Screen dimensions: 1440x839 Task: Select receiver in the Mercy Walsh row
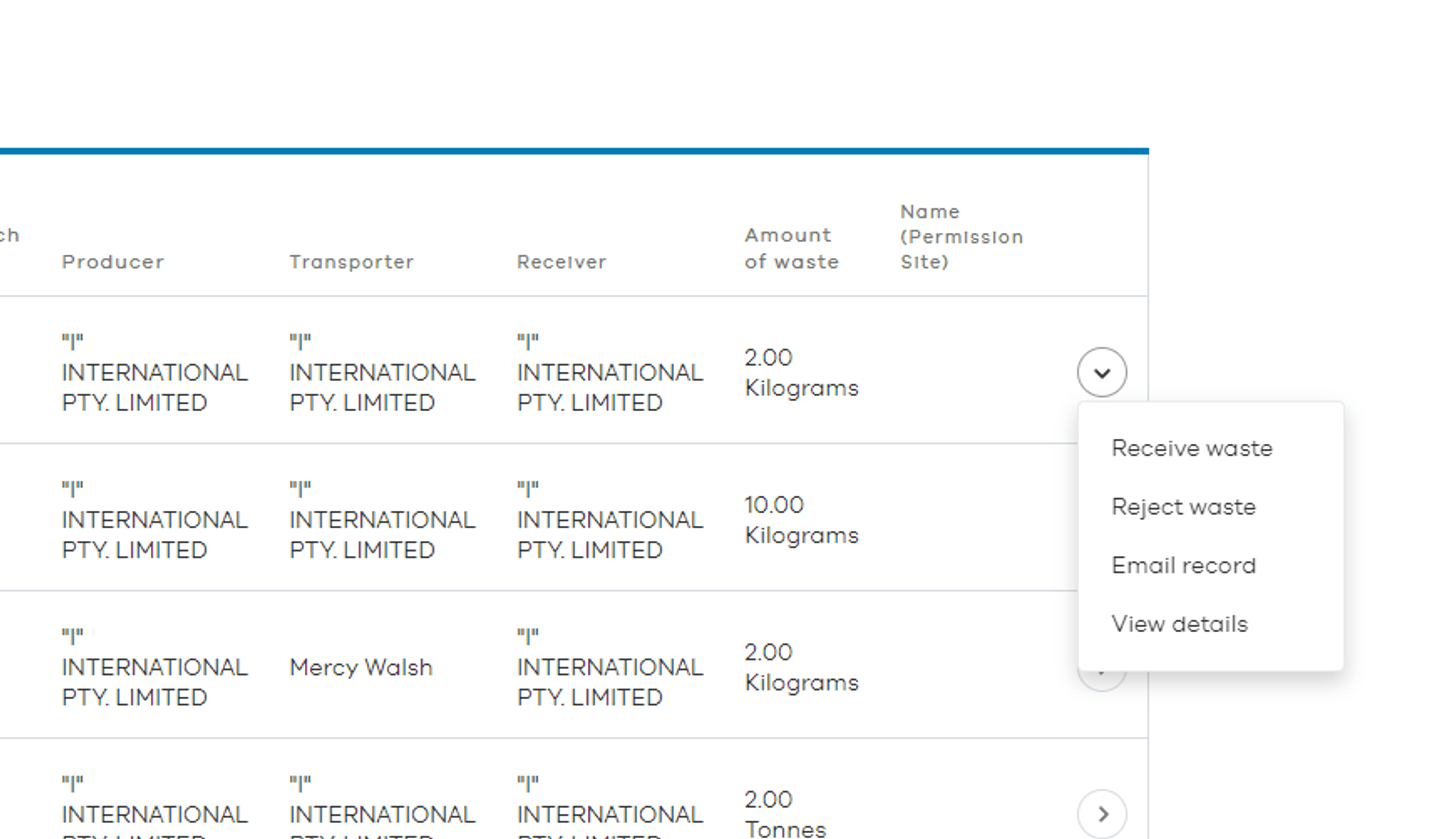point(609,667)
